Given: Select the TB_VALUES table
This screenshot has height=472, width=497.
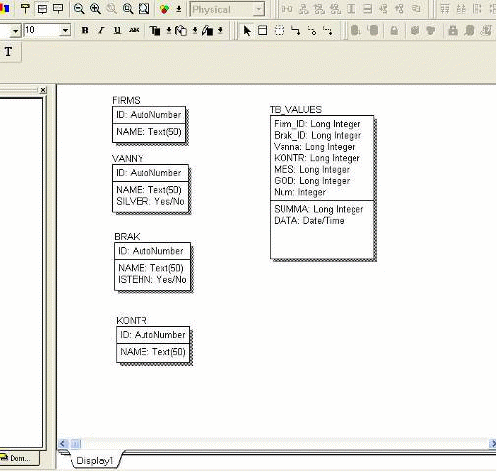Looking at the screenshot, I should point(322,187).
